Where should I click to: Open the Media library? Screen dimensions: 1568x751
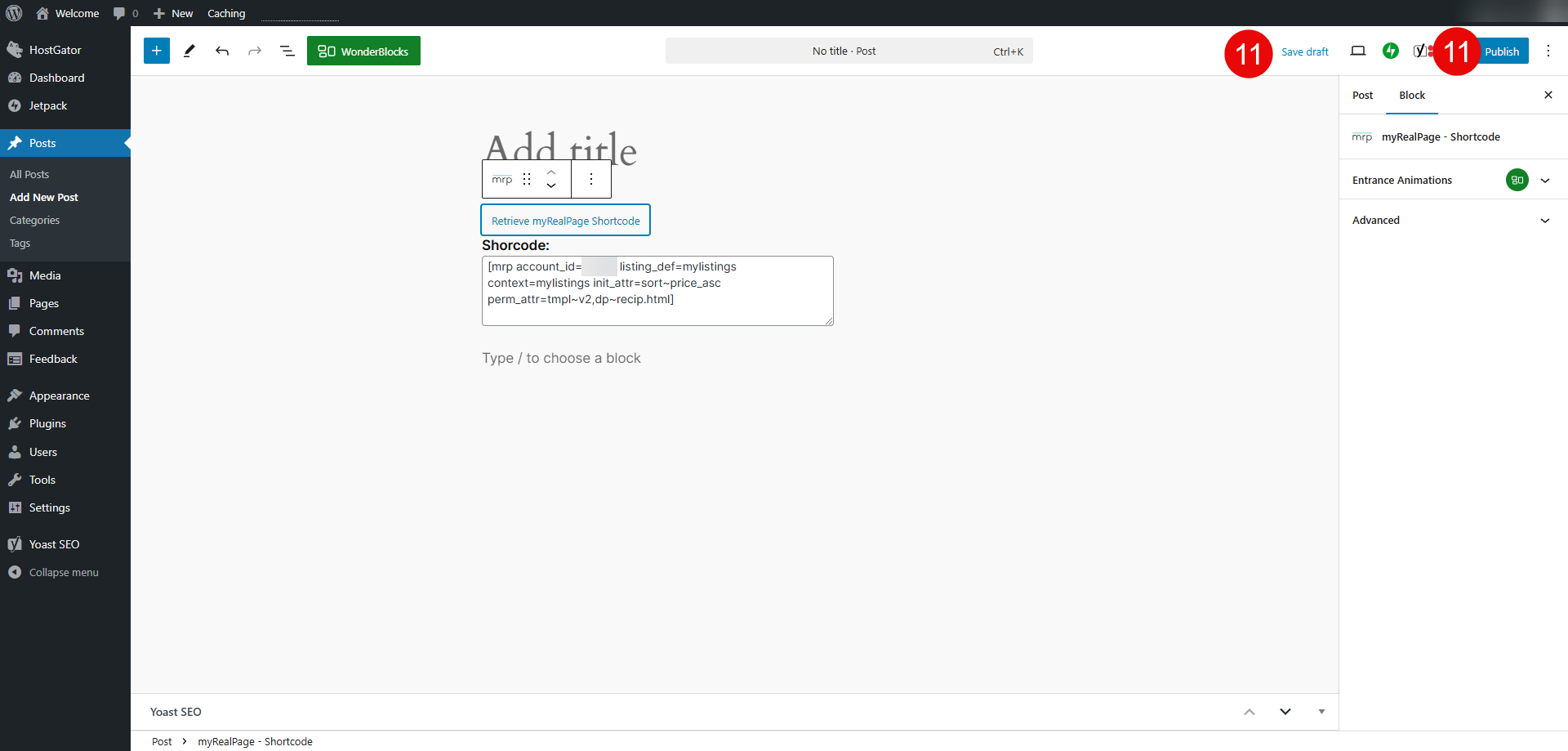tap(65, 275)
